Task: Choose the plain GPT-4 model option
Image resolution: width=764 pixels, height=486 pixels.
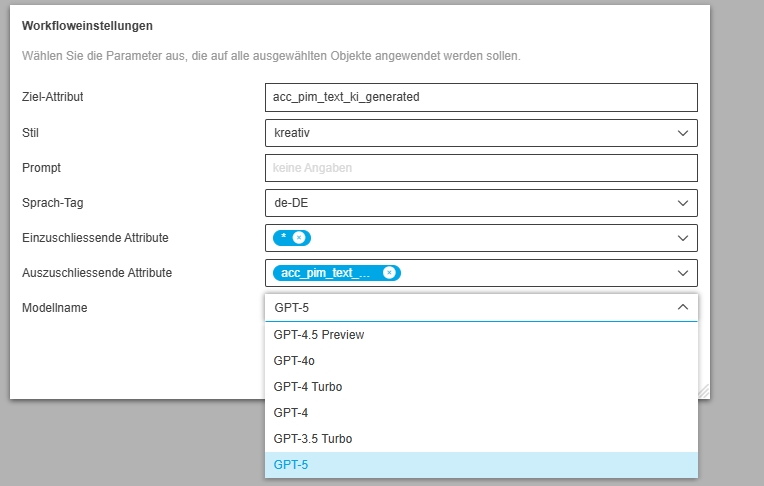Action: tap(481, 413)
